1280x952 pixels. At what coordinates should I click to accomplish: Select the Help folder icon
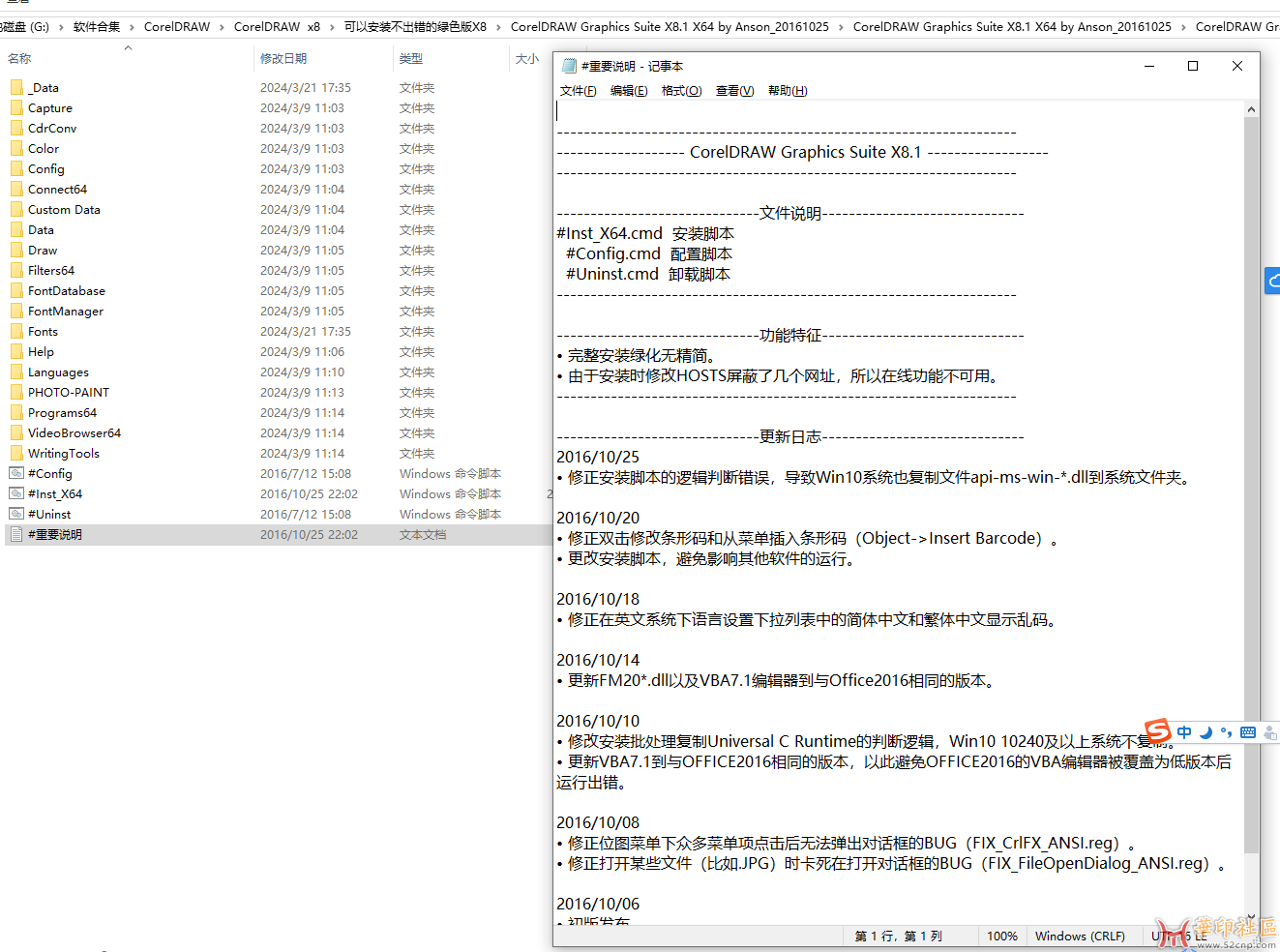click(x=16, y=351)
